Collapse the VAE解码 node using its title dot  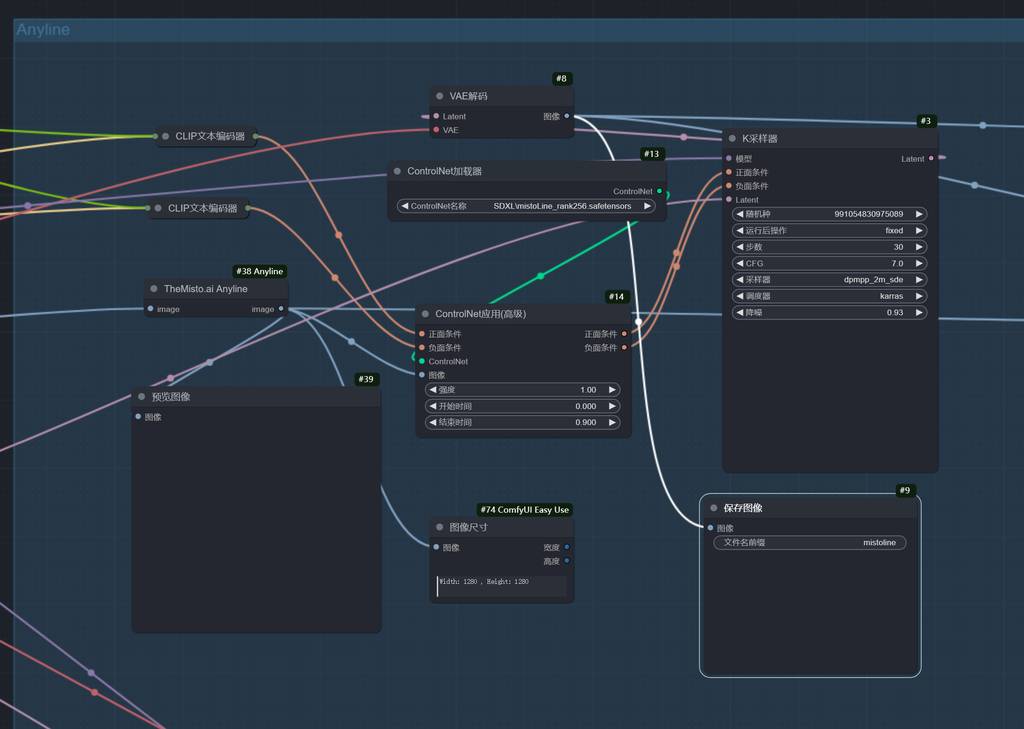440,96
